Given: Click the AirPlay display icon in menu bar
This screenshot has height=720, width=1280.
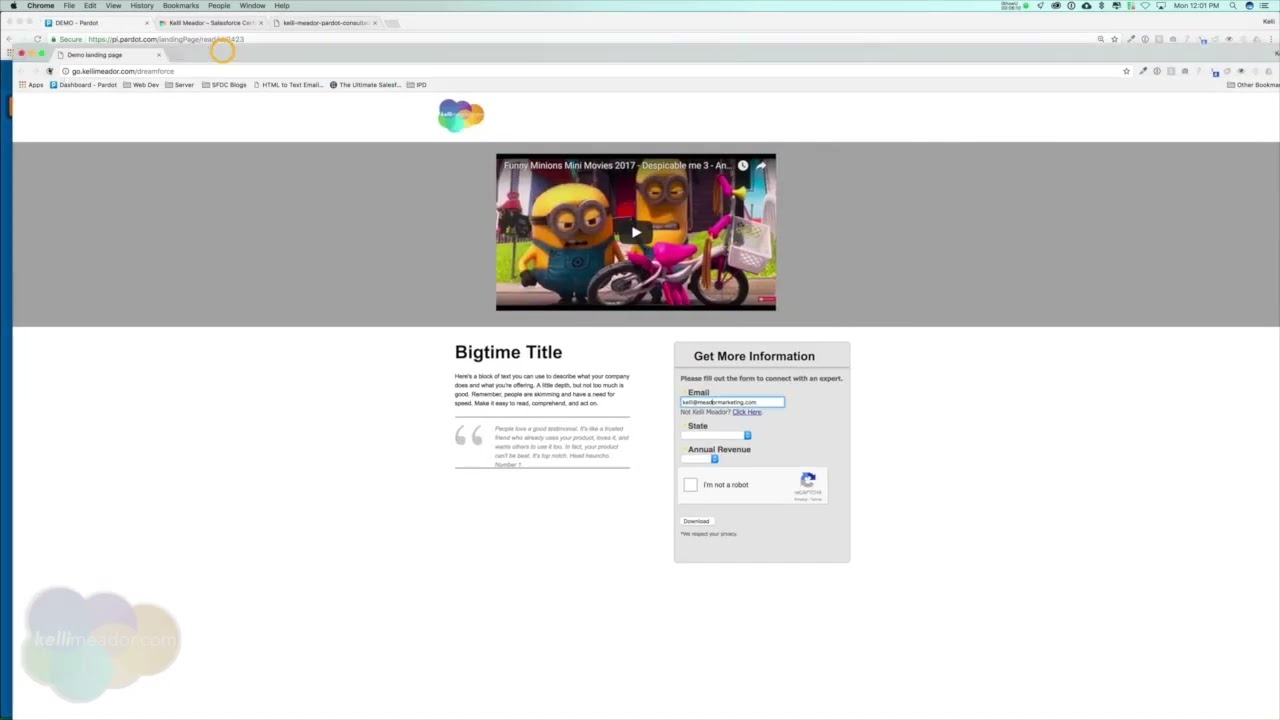Looking at the screenshot, I should (1161, 6).
